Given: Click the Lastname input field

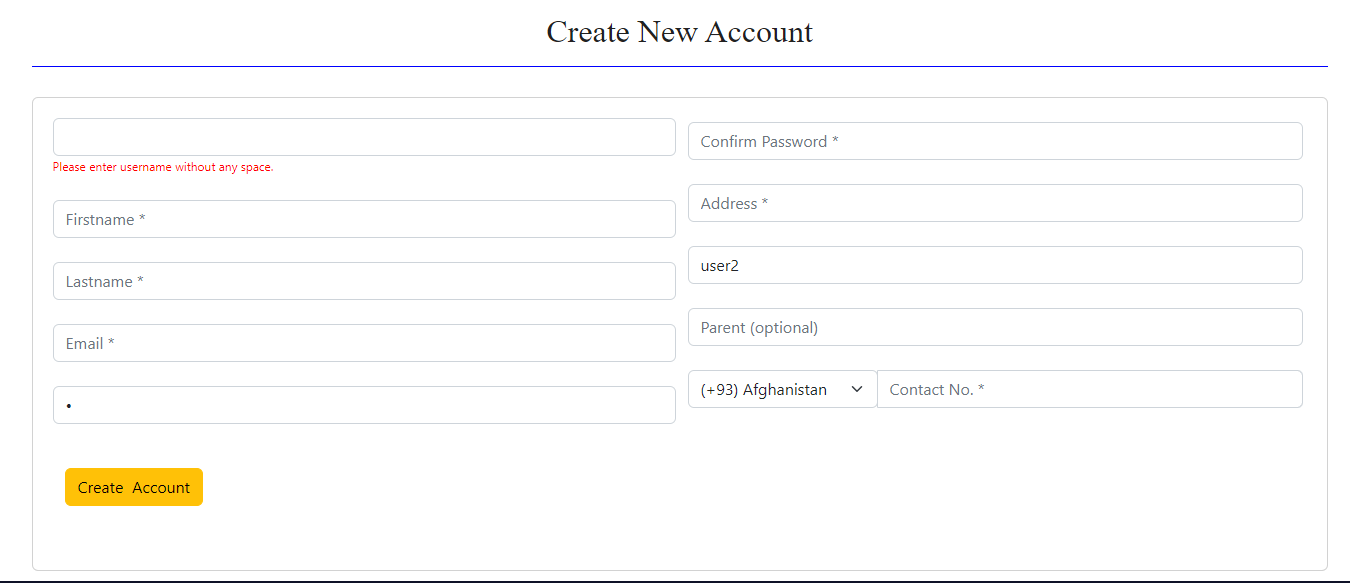Looking at the screenshot, I should (364, 281).
